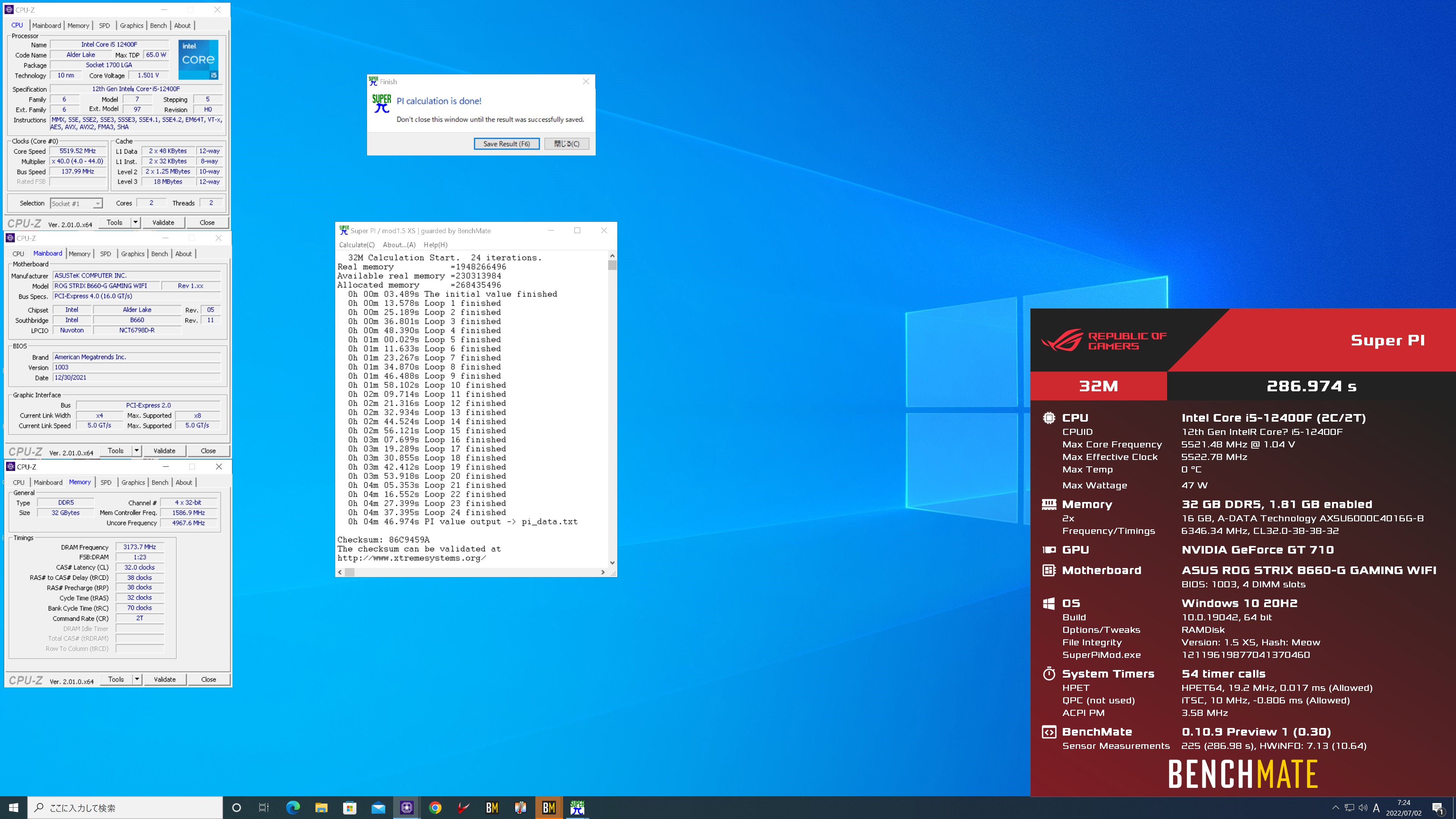Click the Core Speed value 5519.52 MHz
The width and height of the screenshot is (1456, 819).
point(78,151)
